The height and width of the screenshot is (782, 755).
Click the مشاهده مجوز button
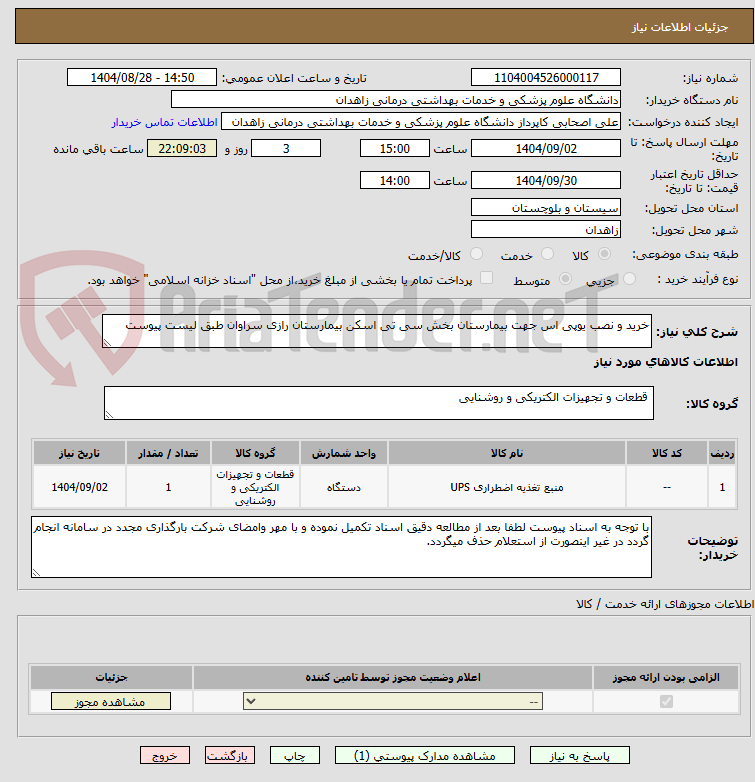[x=110, y=702]
